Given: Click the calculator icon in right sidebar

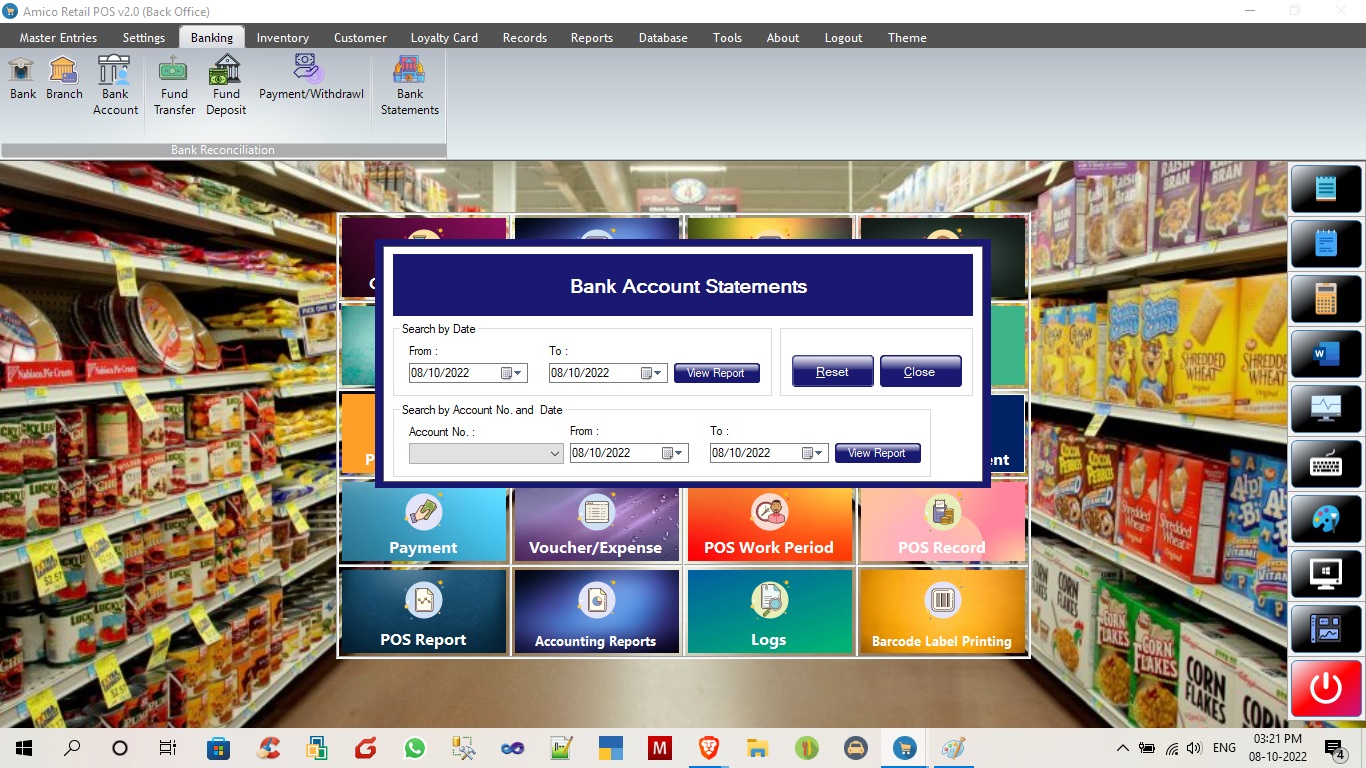Looking at the screenshot, I should [1325, 297].
